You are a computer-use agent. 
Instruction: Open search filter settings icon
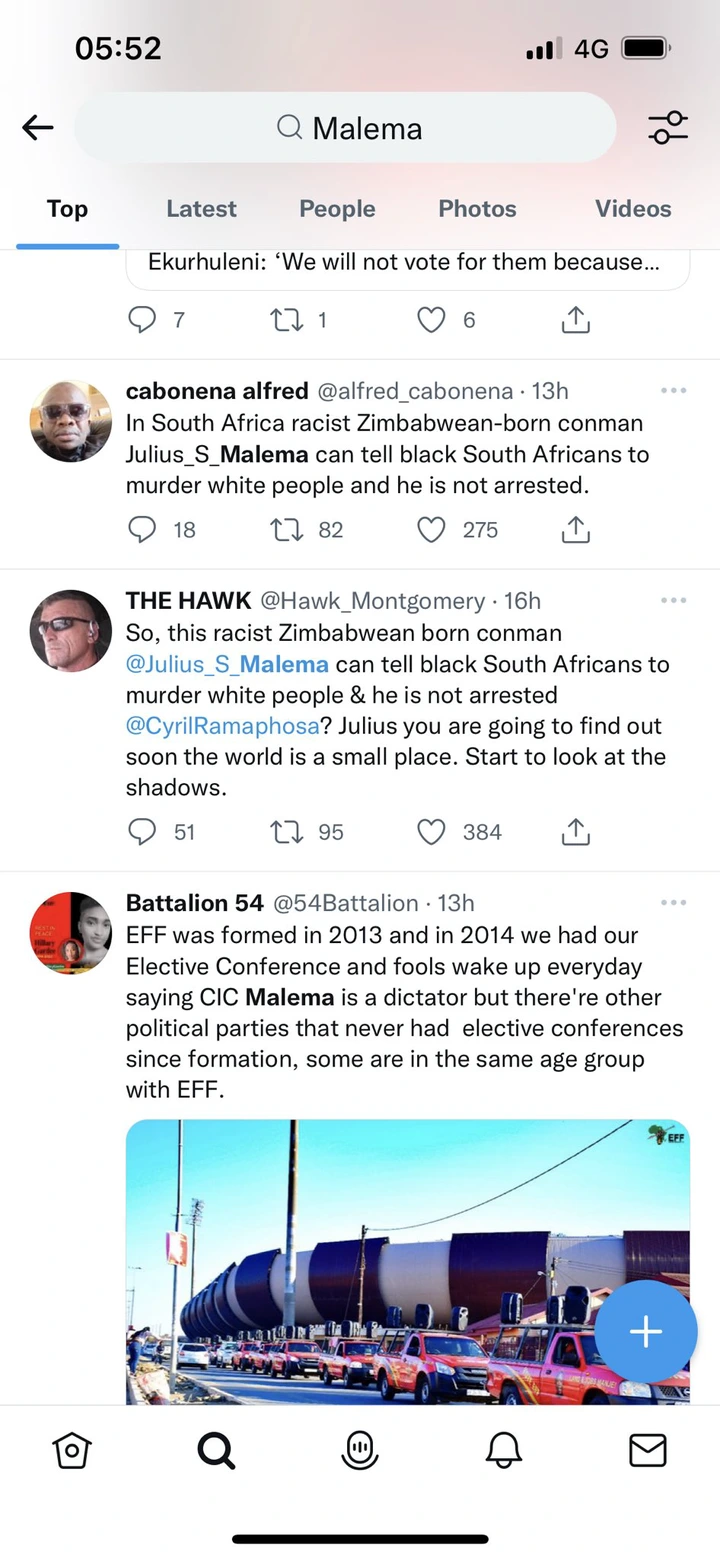pos(667,128)
